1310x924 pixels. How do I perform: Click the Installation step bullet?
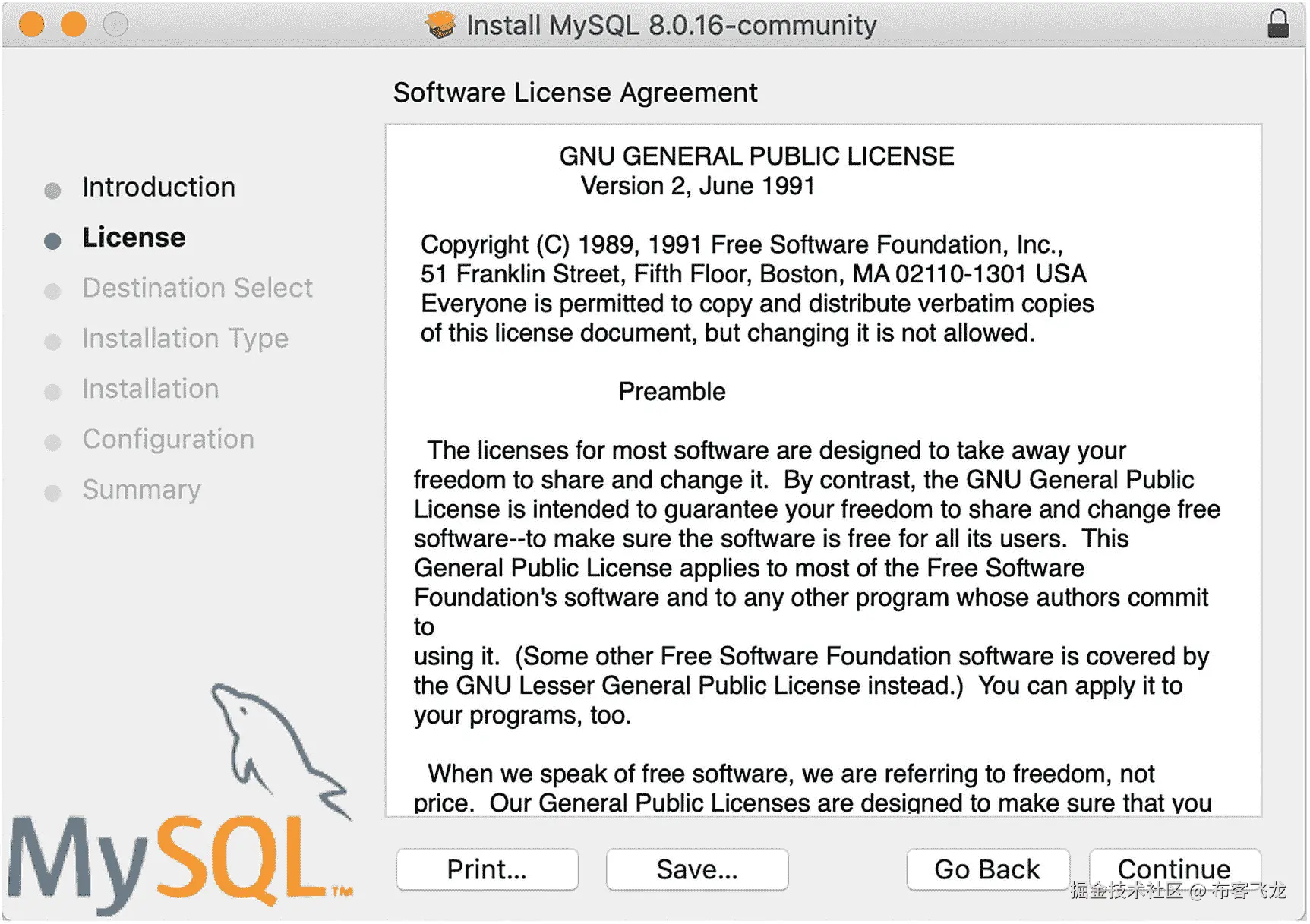51,391
